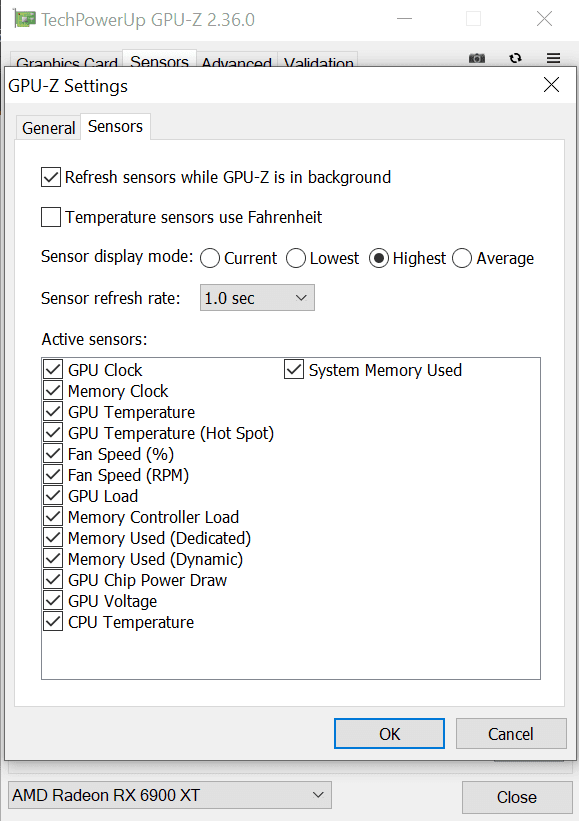Open the hamburger menu icon
The height and width of the screenshot is (821, 579).
pos(553,58)
